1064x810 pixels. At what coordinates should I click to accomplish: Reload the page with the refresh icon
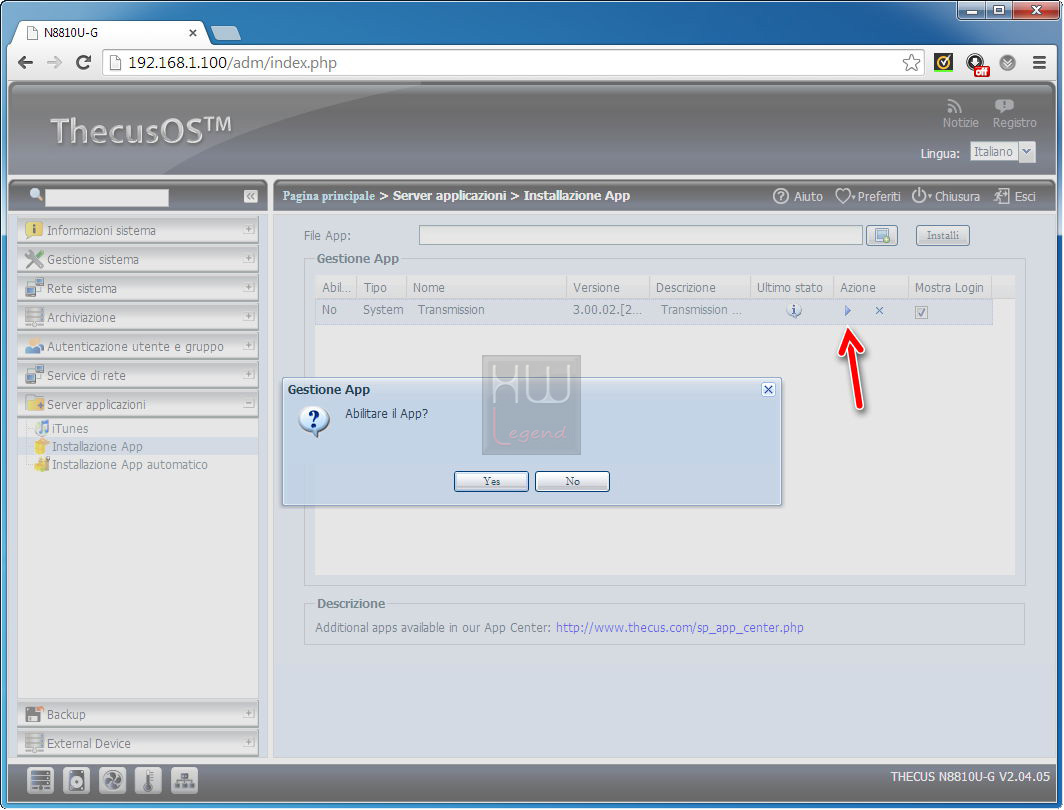(83, 63)
